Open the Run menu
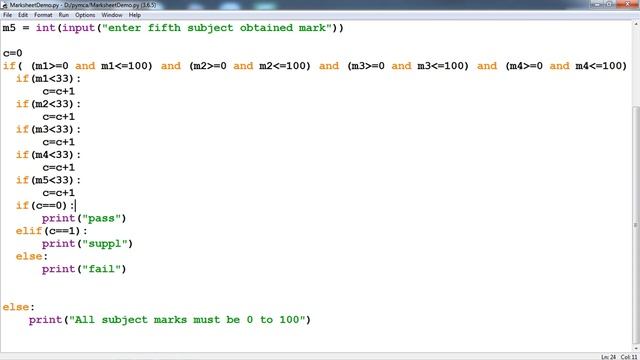Screen dimensions: 640x360 tap(64, 15)
